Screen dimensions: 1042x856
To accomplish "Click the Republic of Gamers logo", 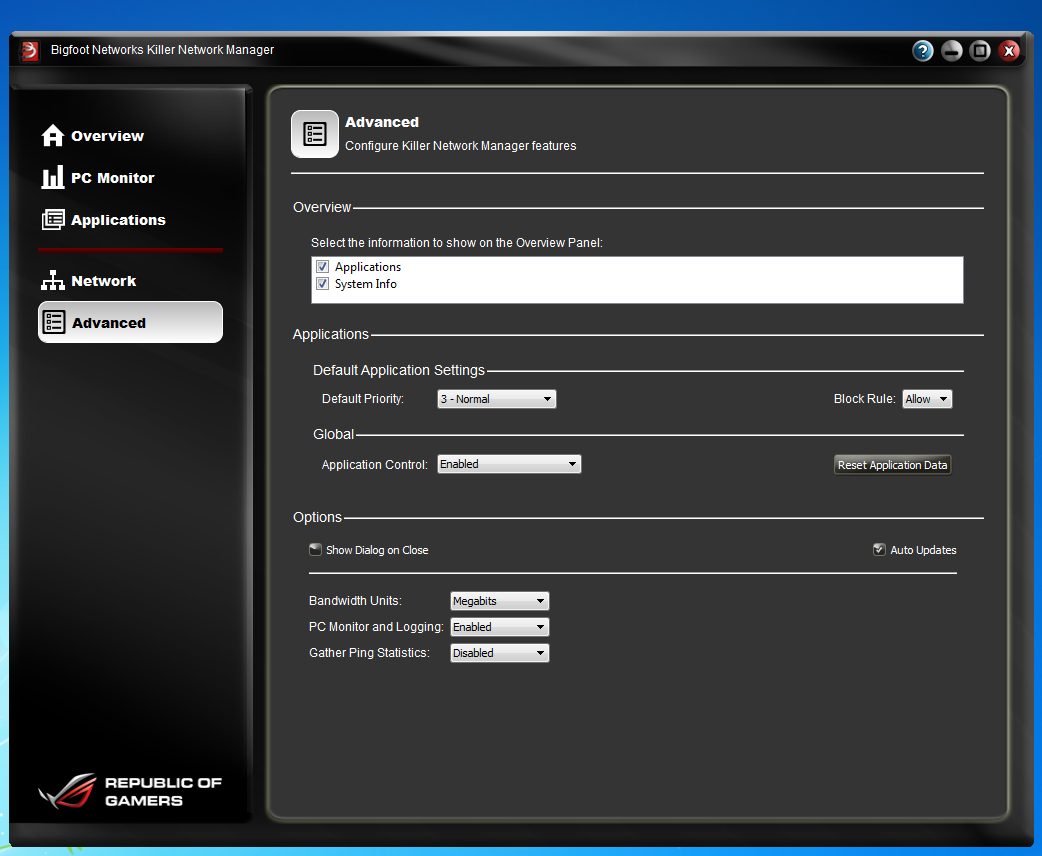I will tap(130, 791).
